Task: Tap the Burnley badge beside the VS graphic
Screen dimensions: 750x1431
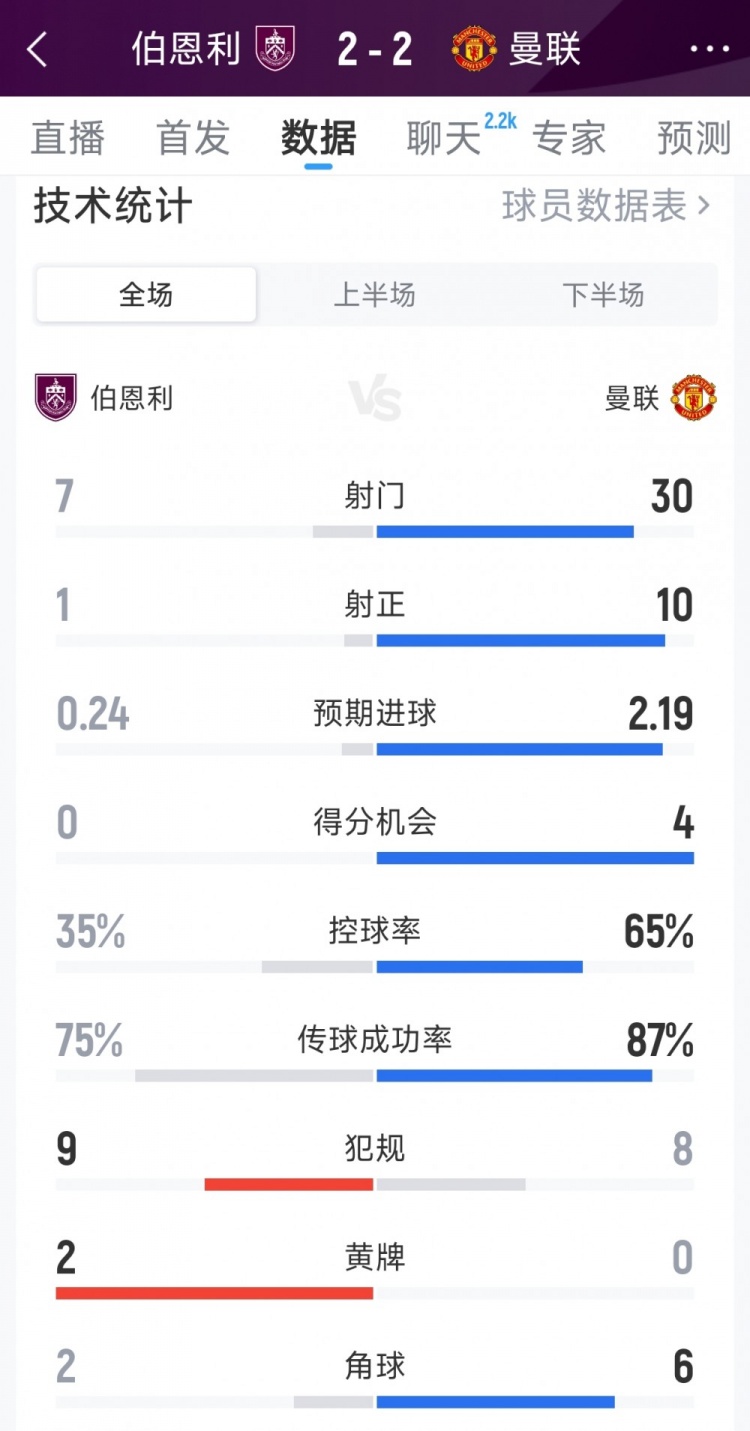Action: tap(56, 399)
